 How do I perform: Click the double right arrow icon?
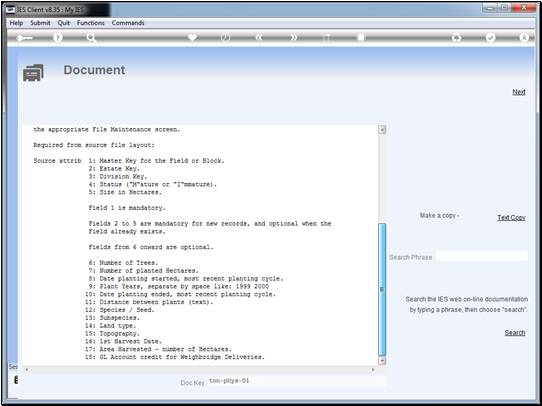pos(293,38)
